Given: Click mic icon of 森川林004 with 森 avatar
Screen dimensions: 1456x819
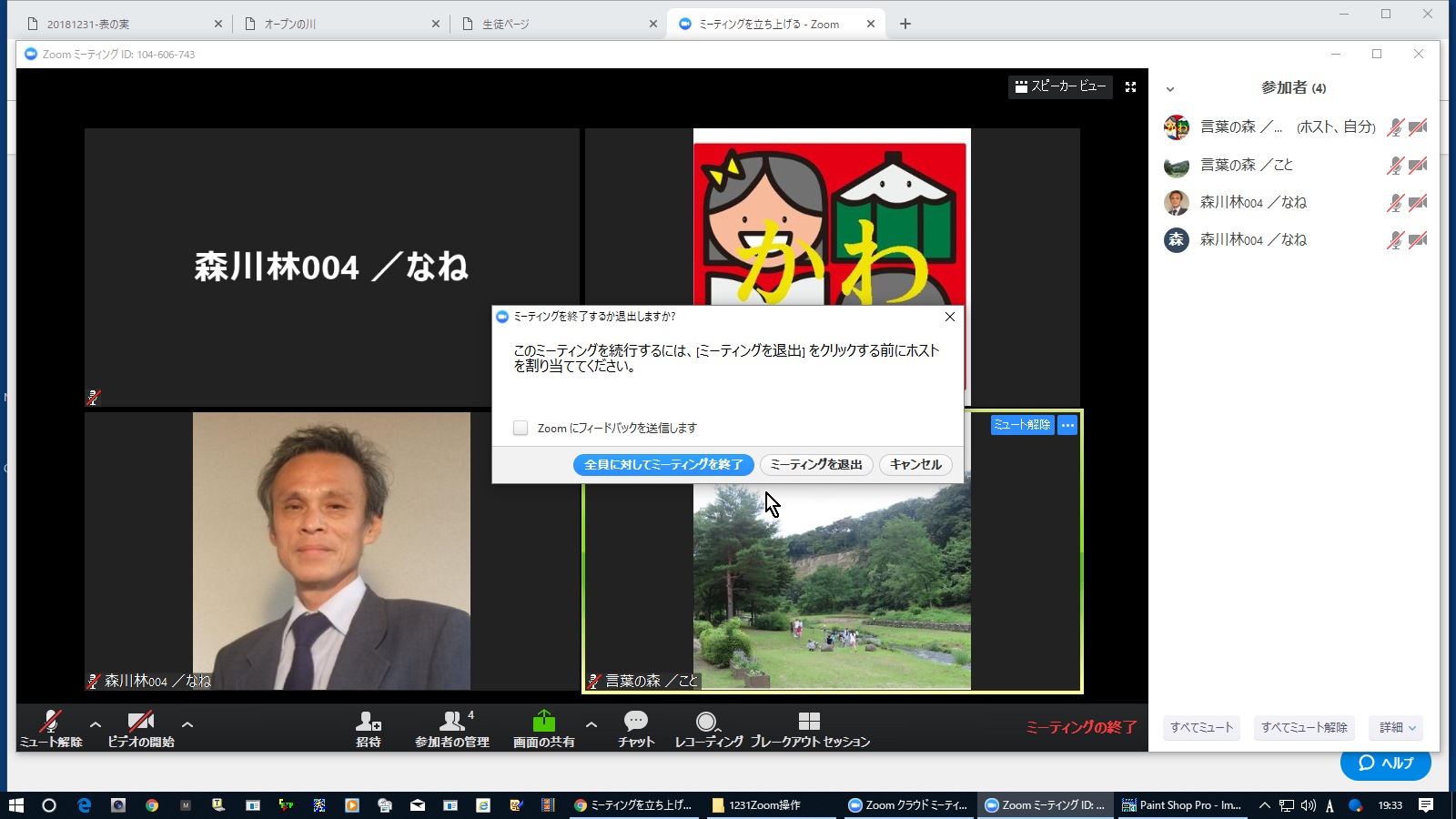Looking at the screenshot, I should [1395, 240].
